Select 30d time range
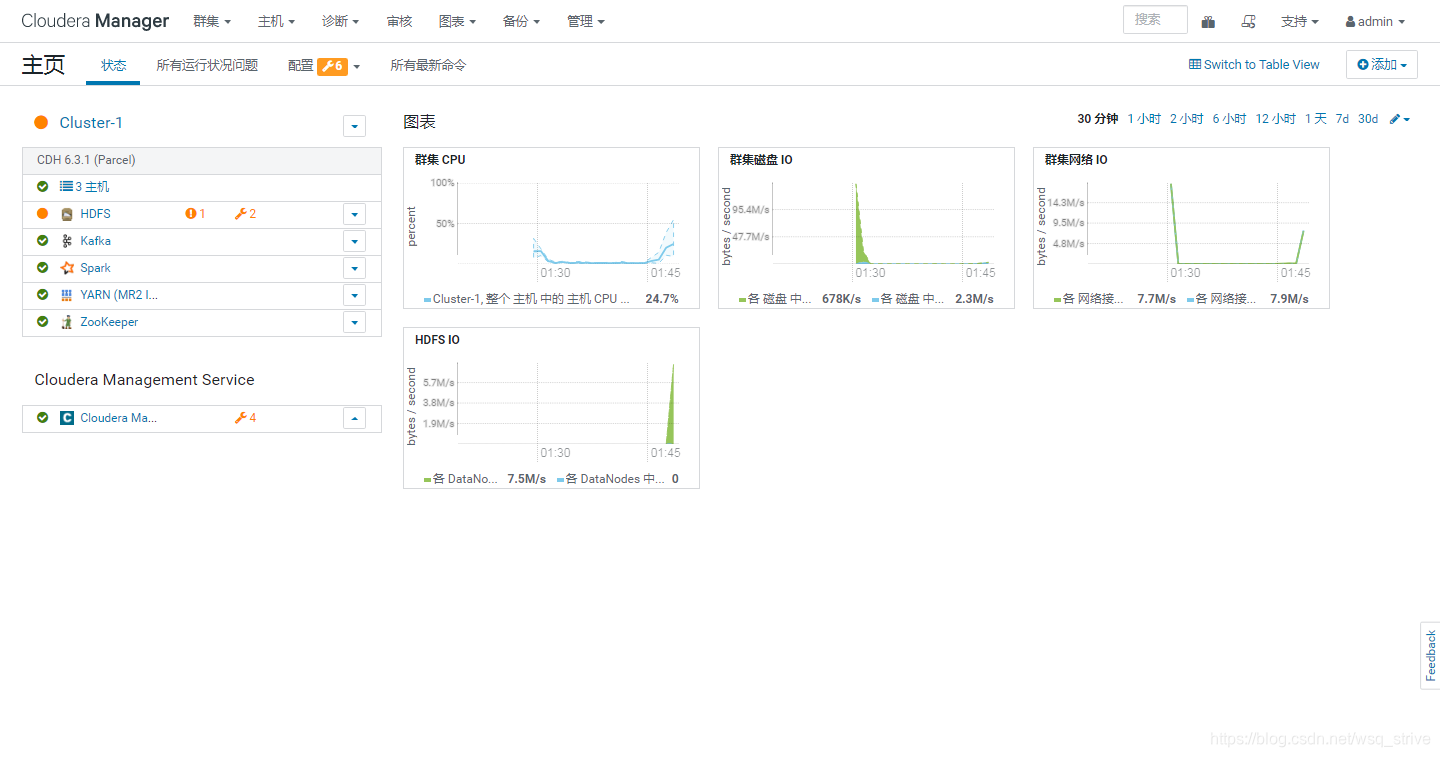This screenshot has width=1440, height=757. [1367, 119]
